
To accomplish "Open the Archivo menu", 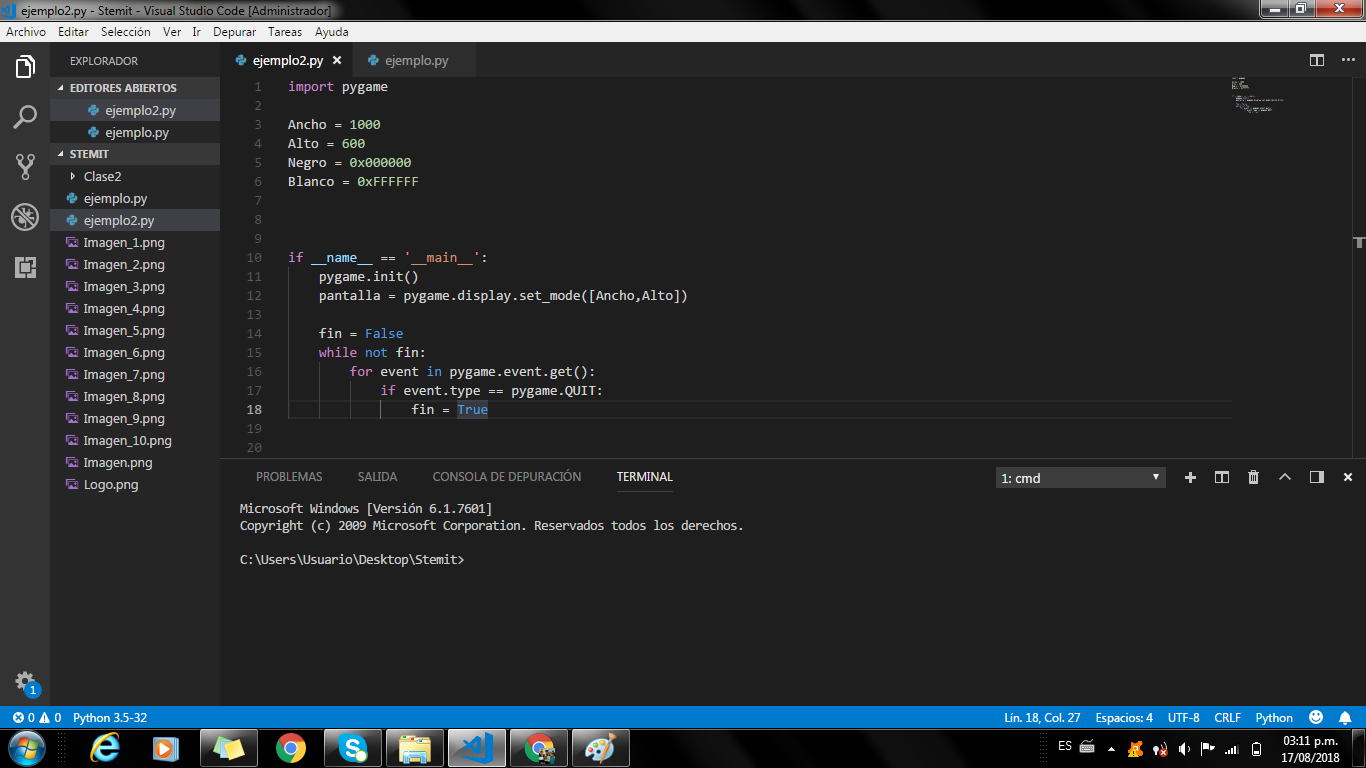I will click(26, 32).
